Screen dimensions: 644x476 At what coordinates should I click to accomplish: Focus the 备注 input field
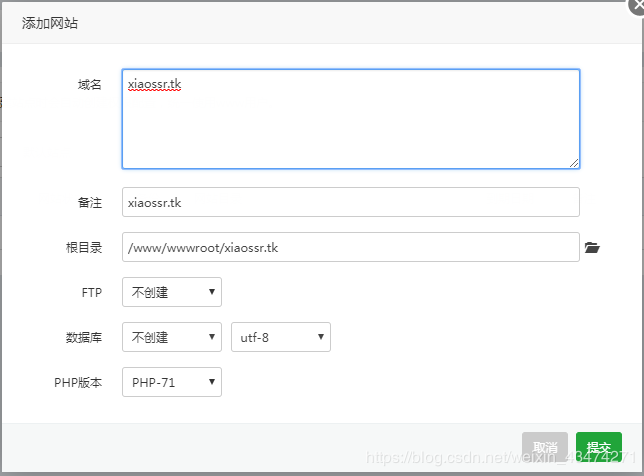[x=351, y=202]
